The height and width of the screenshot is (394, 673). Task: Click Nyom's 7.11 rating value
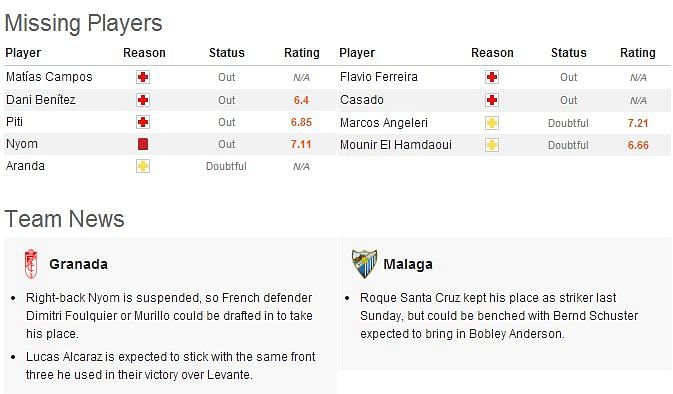coord(301,144)
